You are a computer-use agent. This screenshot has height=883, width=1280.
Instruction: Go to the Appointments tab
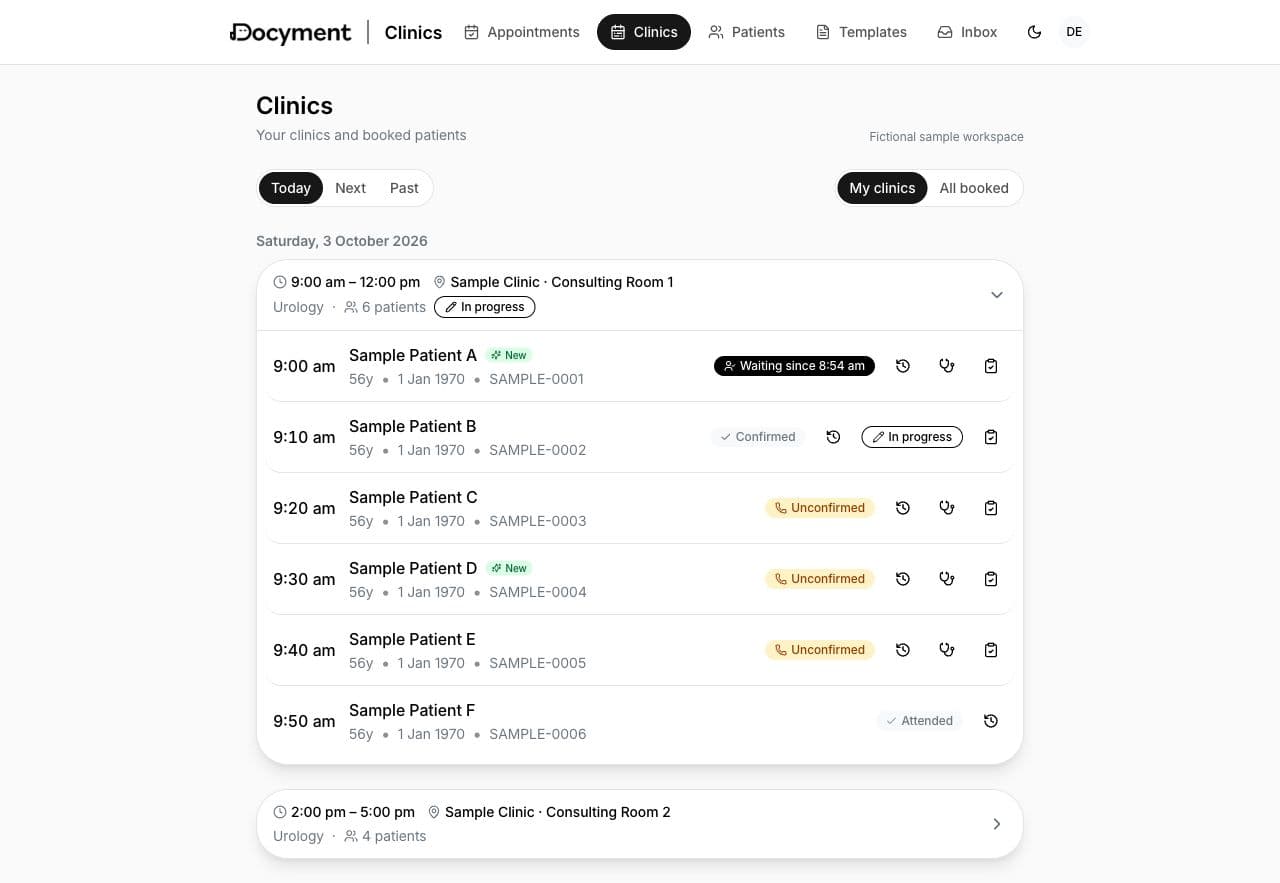pyautogui.click(x=522, y=32)
